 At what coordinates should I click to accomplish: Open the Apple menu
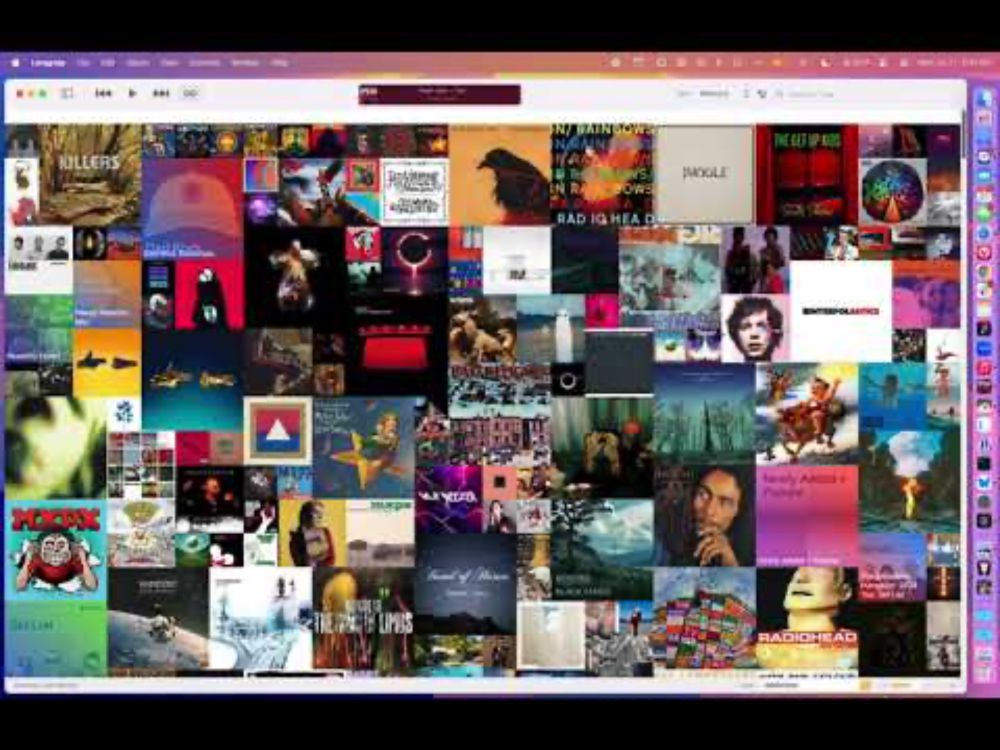15,62
